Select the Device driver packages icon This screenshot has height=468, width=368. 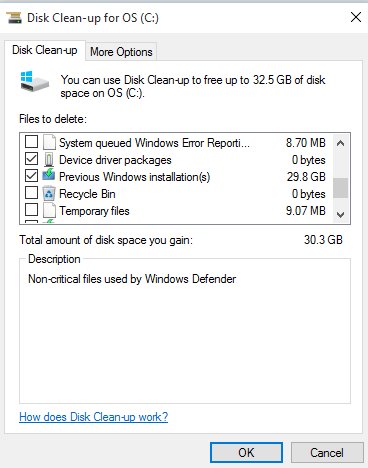(x=49, y=160)
